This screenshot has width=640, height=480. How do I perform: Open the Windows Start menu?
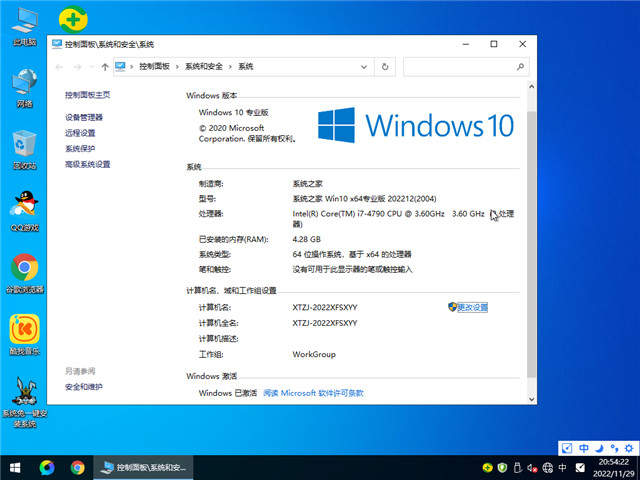(15, 468)
